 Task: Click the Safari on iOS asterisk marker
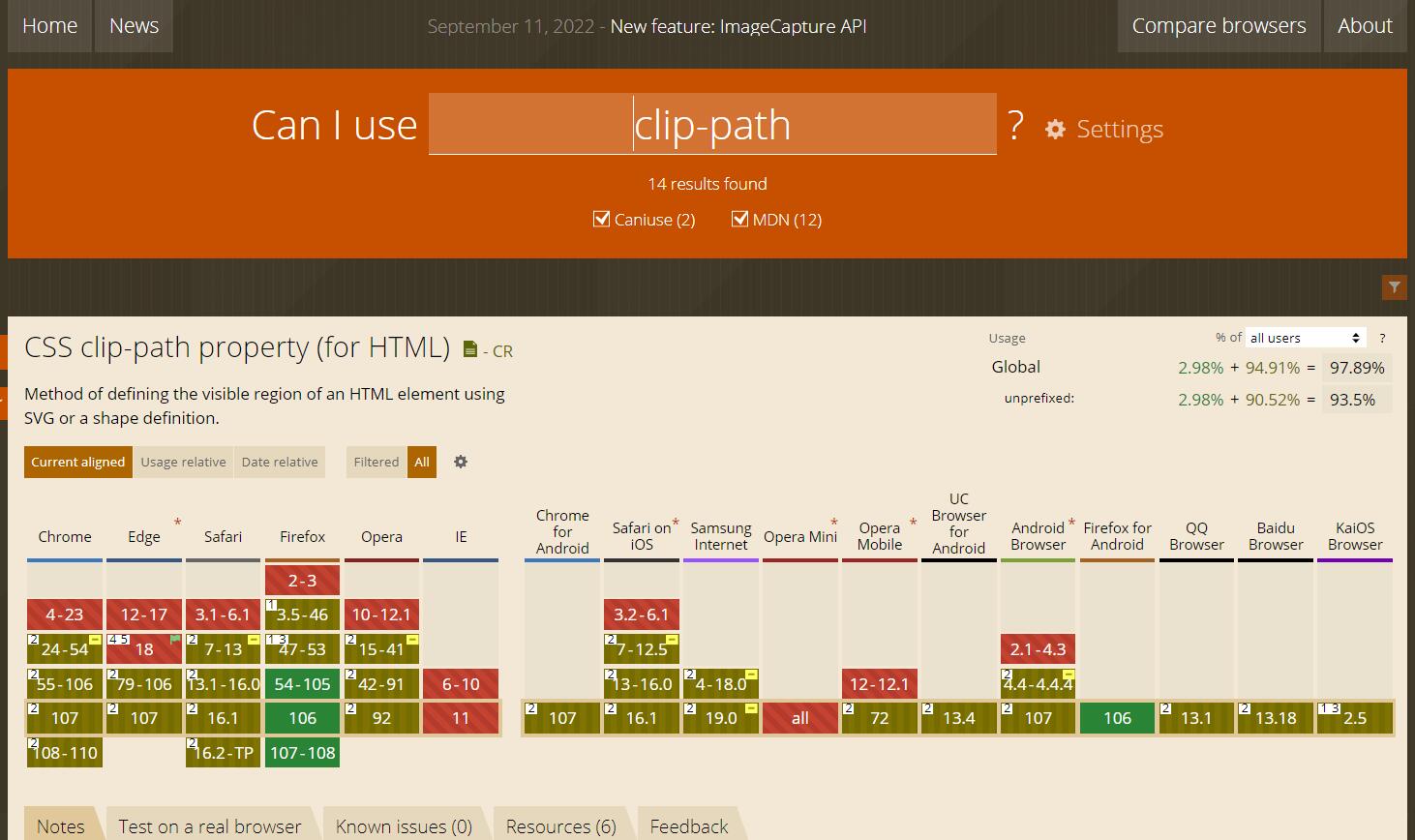[676, 524]
